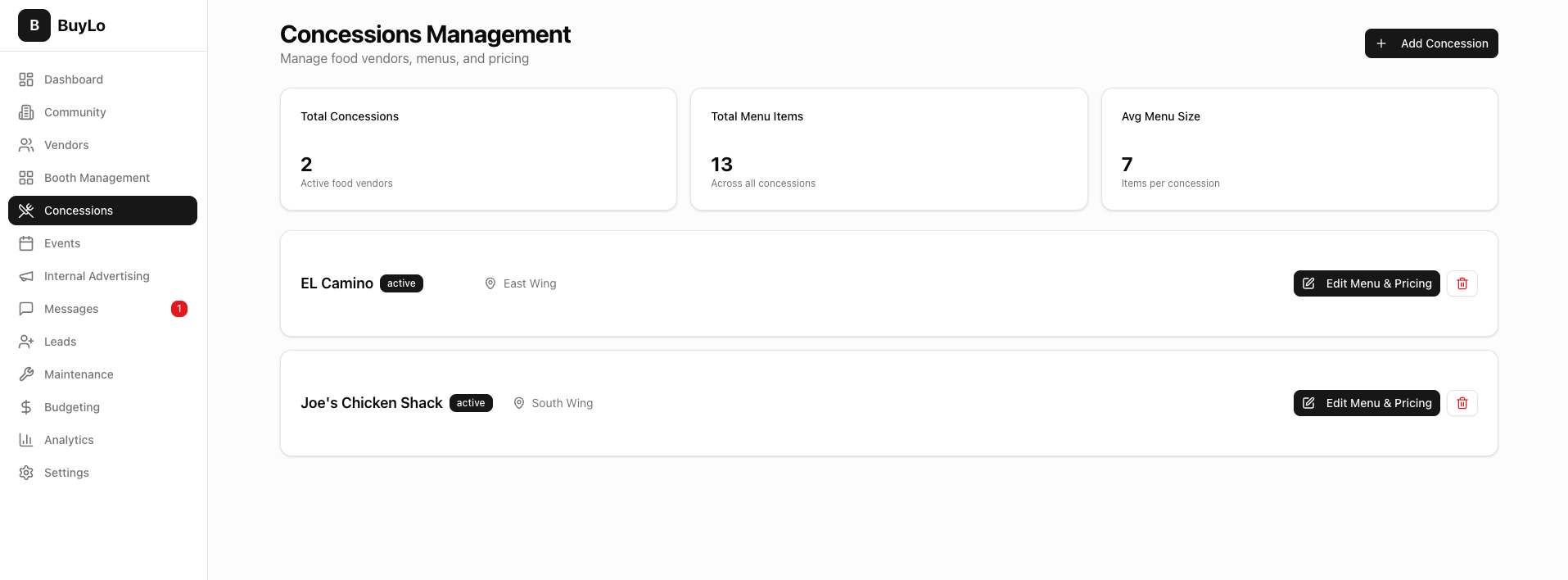Click the Settings gear icon
This screenshot has width=1568, height=580.
pos(26,473)
